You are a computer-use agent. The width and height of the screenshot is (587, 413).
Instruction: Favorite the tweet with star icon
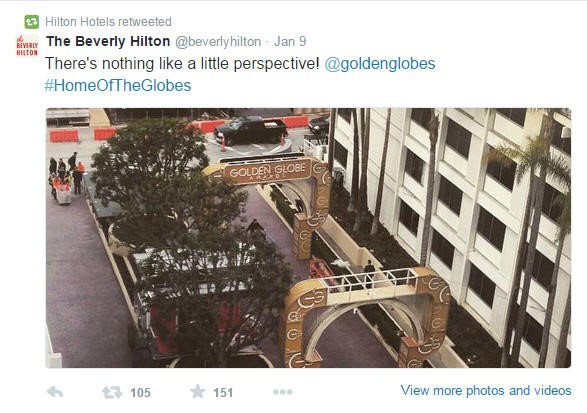pyautogui.click(x=198, y=391)
